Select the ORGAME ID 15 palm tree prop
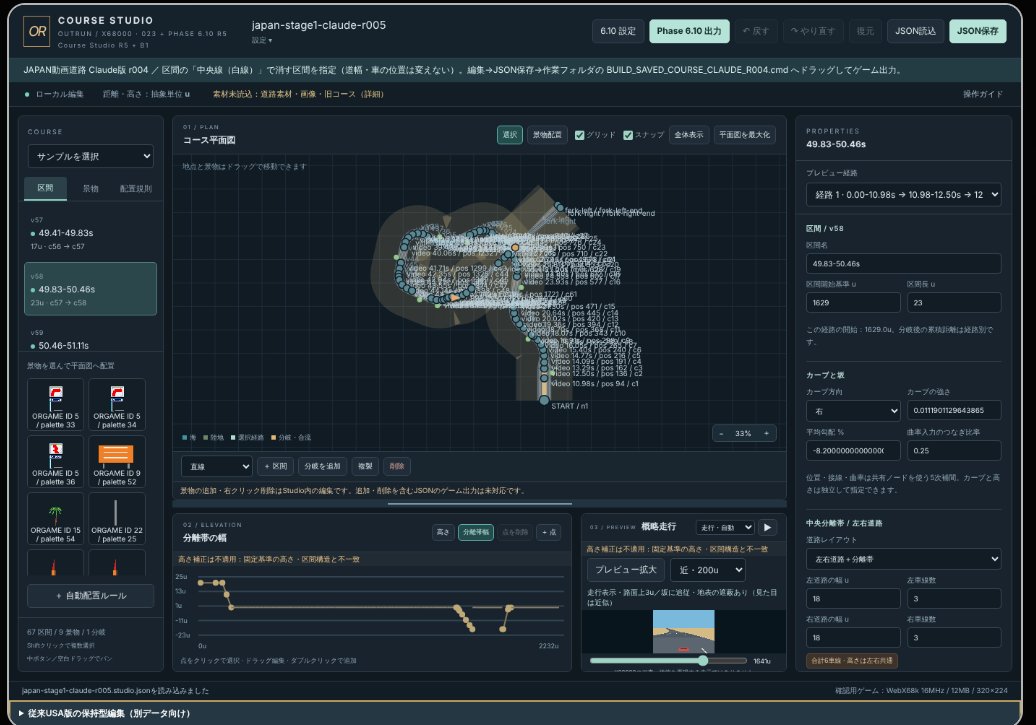 56,519
